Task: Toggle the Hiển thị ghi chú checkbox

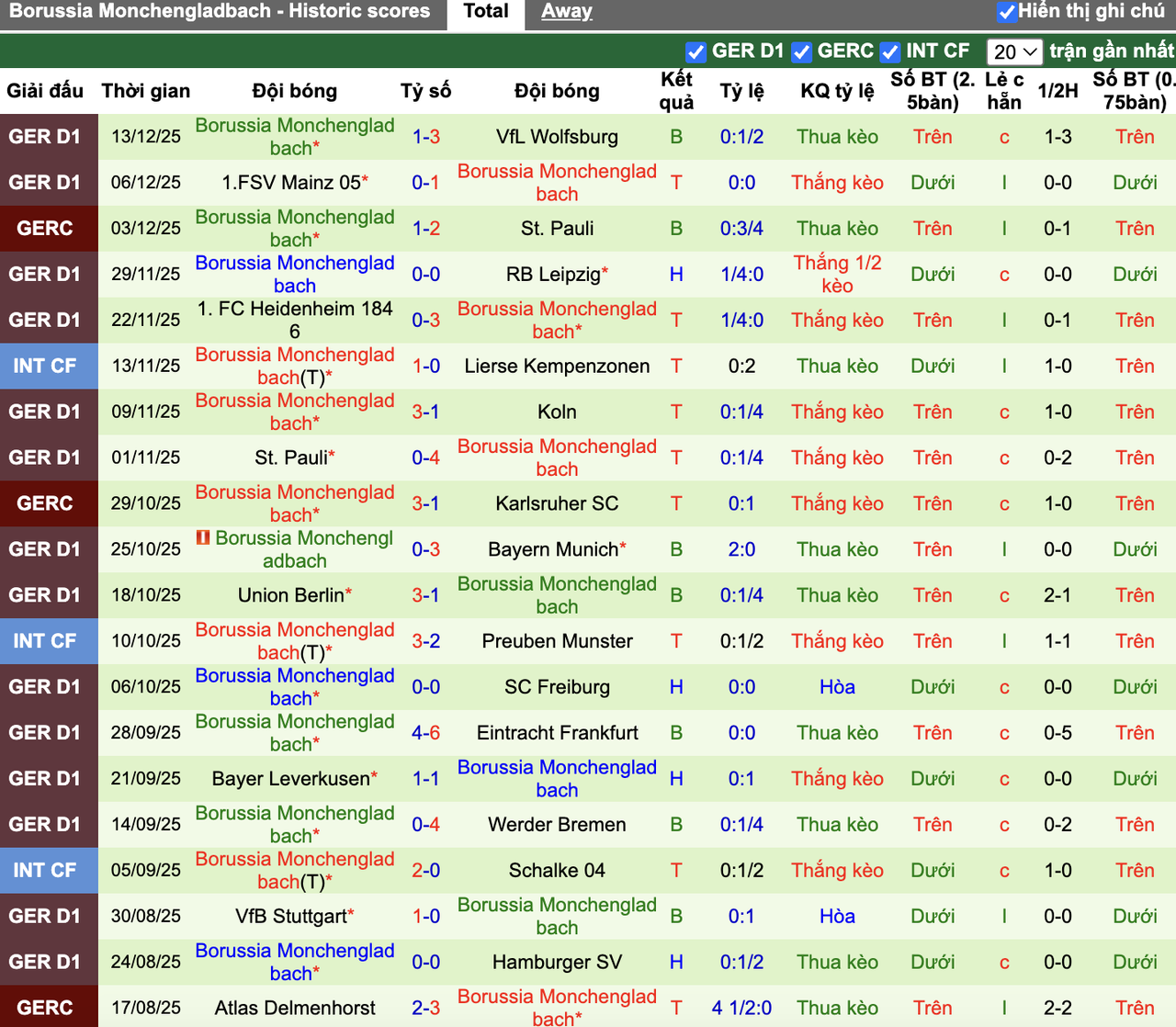Action: [1007, 12]
